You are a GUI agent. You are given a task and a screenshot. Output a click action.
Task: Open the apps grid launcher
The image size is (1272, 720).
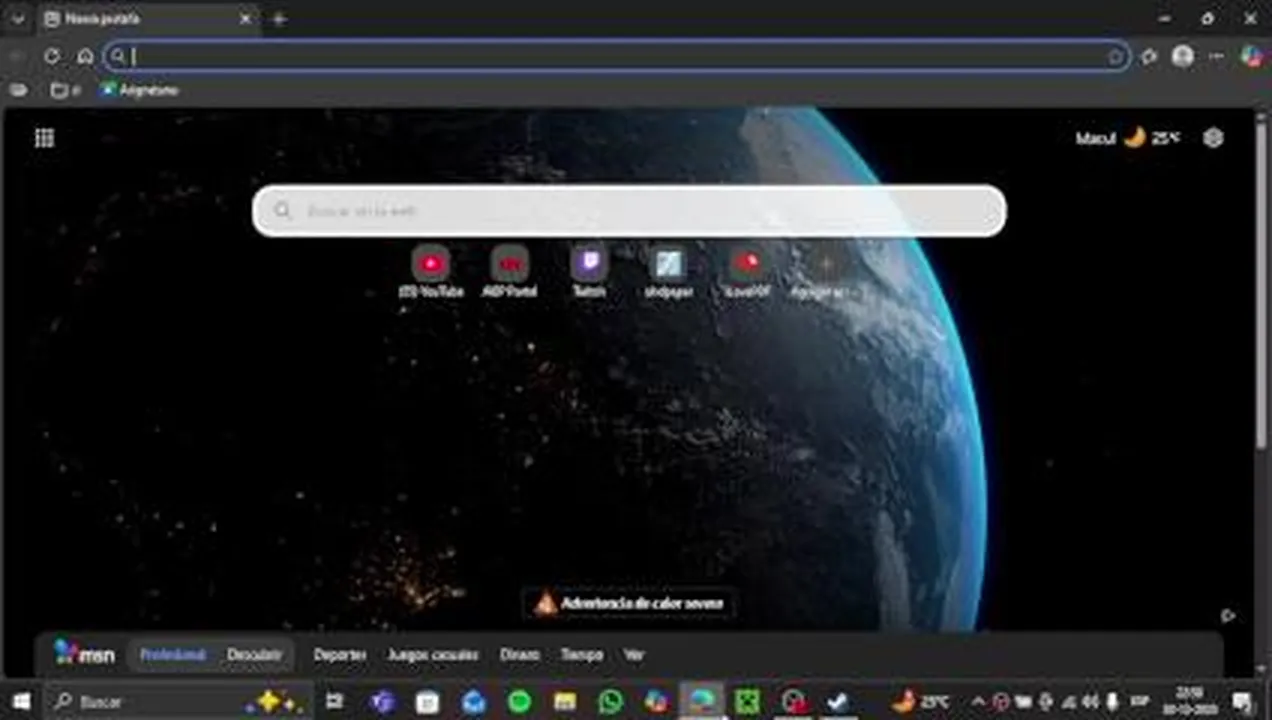tap(44, 138)
